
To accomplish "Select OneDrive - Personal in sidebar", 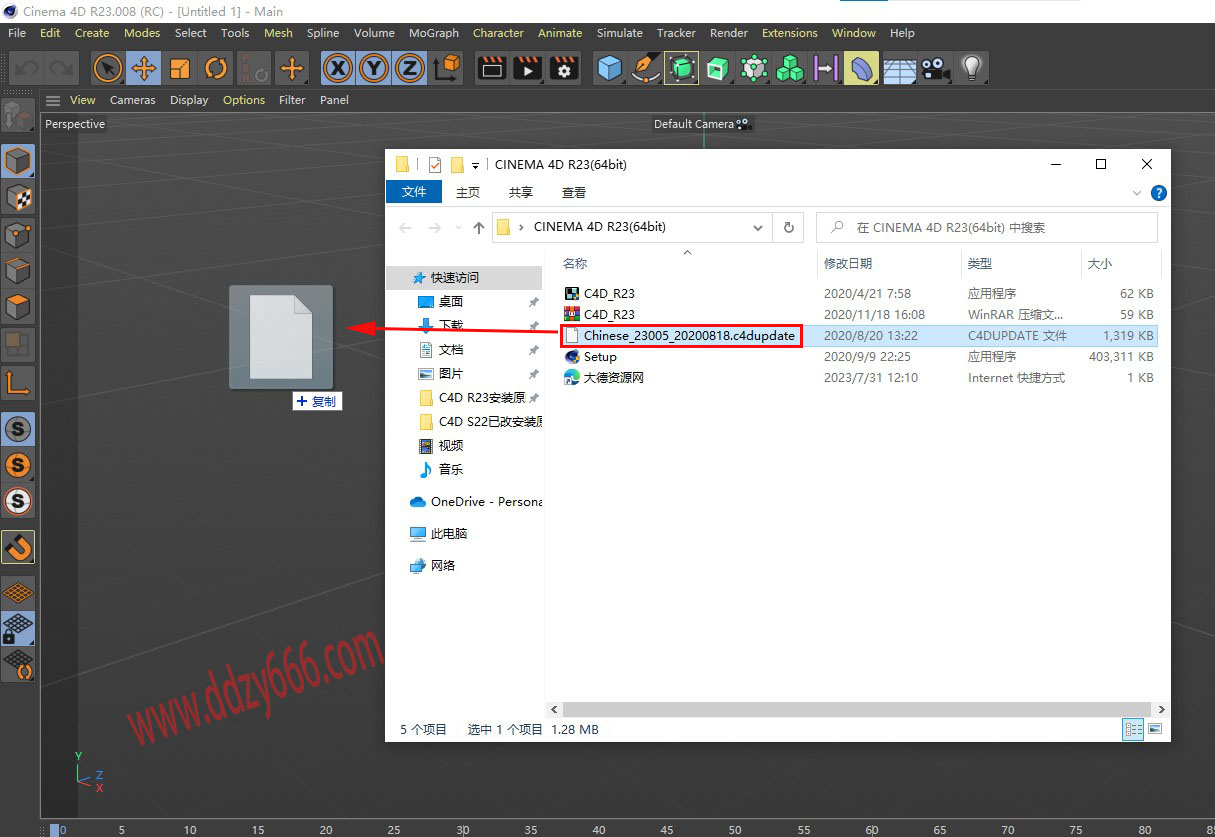I will coord(476,501).
